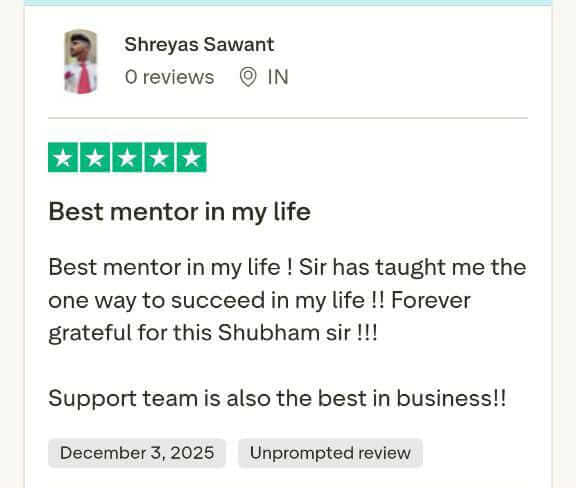Click the top blue border of the card

[288, 3]
